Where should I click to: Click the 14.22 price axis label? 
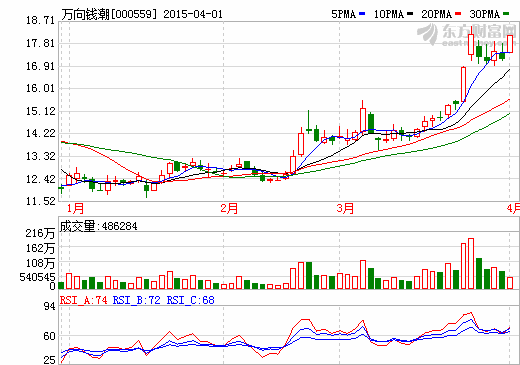(x=40, y=133)
